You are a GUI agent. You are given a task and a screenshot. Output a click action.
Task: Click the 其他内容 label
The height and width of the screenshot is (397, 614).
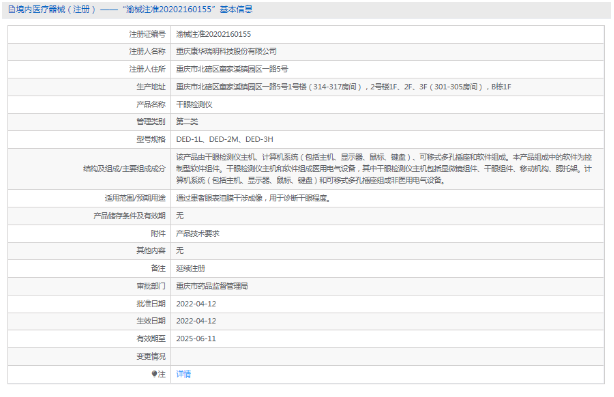click(x=151, y=251)
